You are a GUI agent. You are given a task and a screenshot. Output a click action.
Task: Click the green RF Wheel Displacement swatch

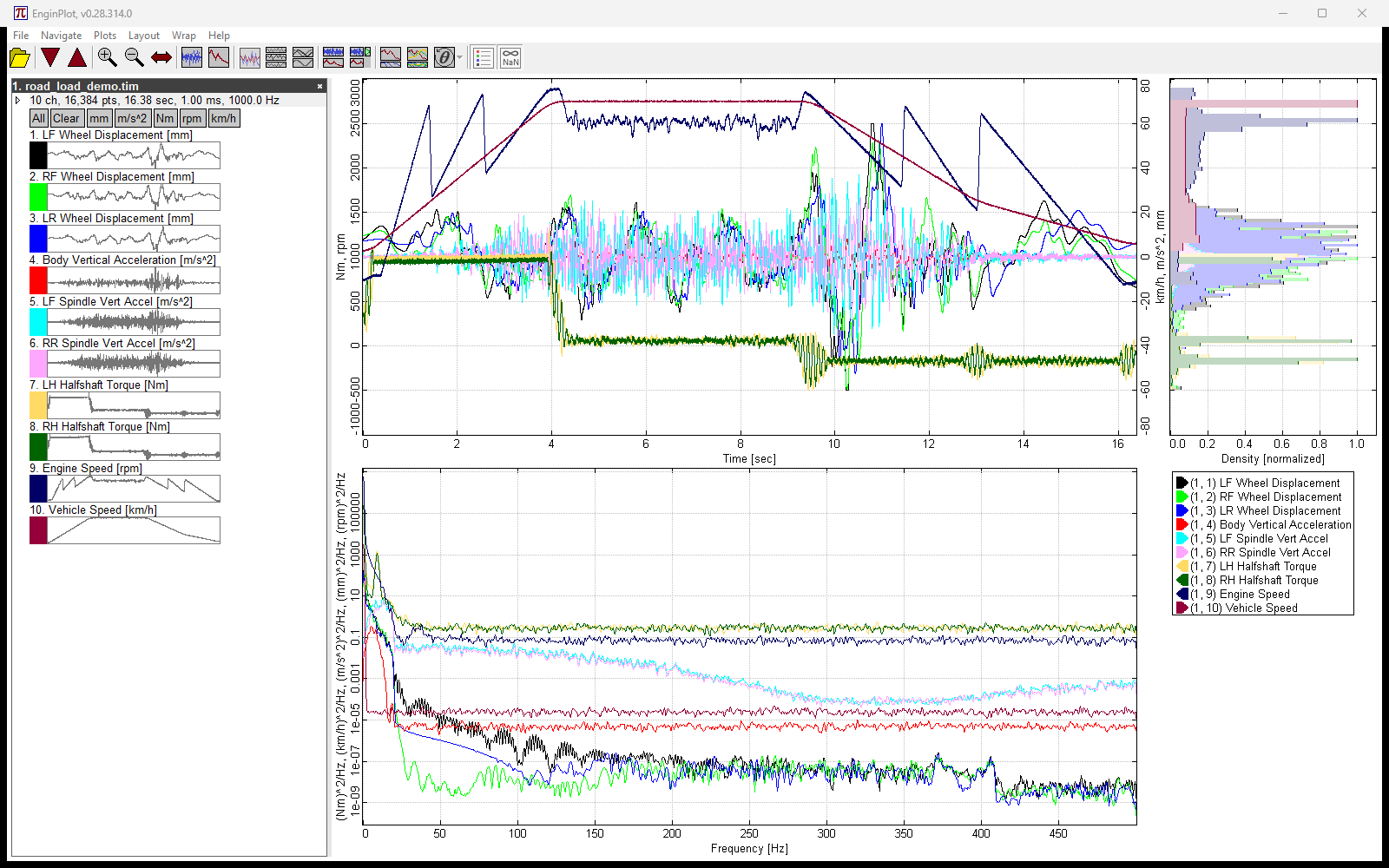38,197
